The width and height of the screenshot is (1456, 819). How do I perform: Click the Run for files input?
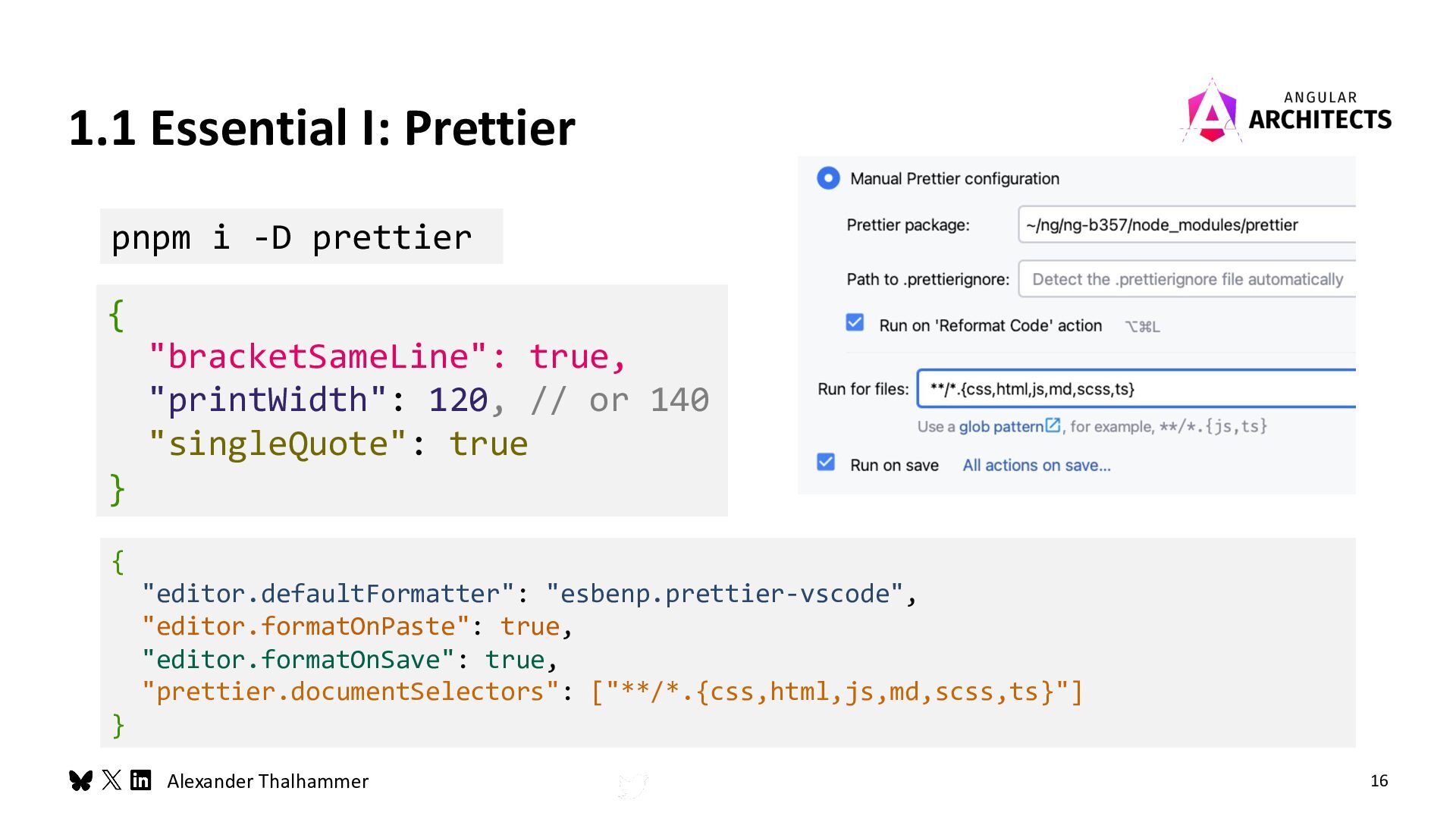[x=1137, y=389]
